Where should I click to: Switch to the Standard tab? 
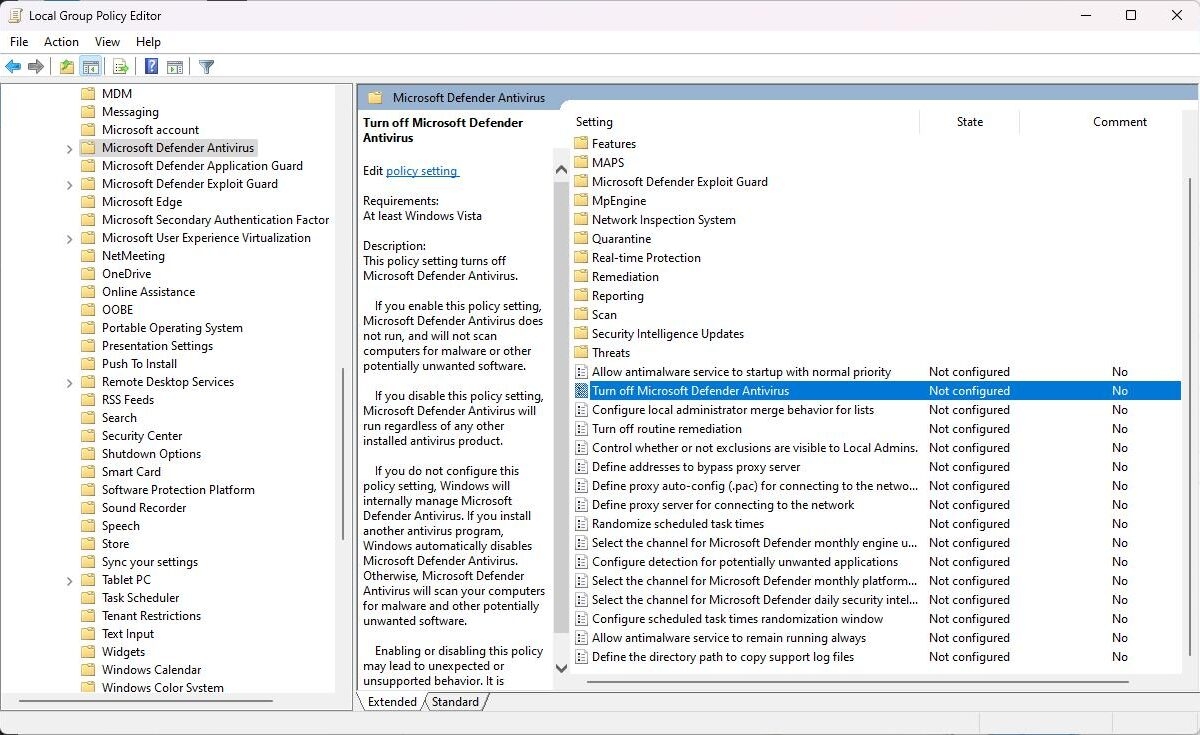[x=455, y=702]
